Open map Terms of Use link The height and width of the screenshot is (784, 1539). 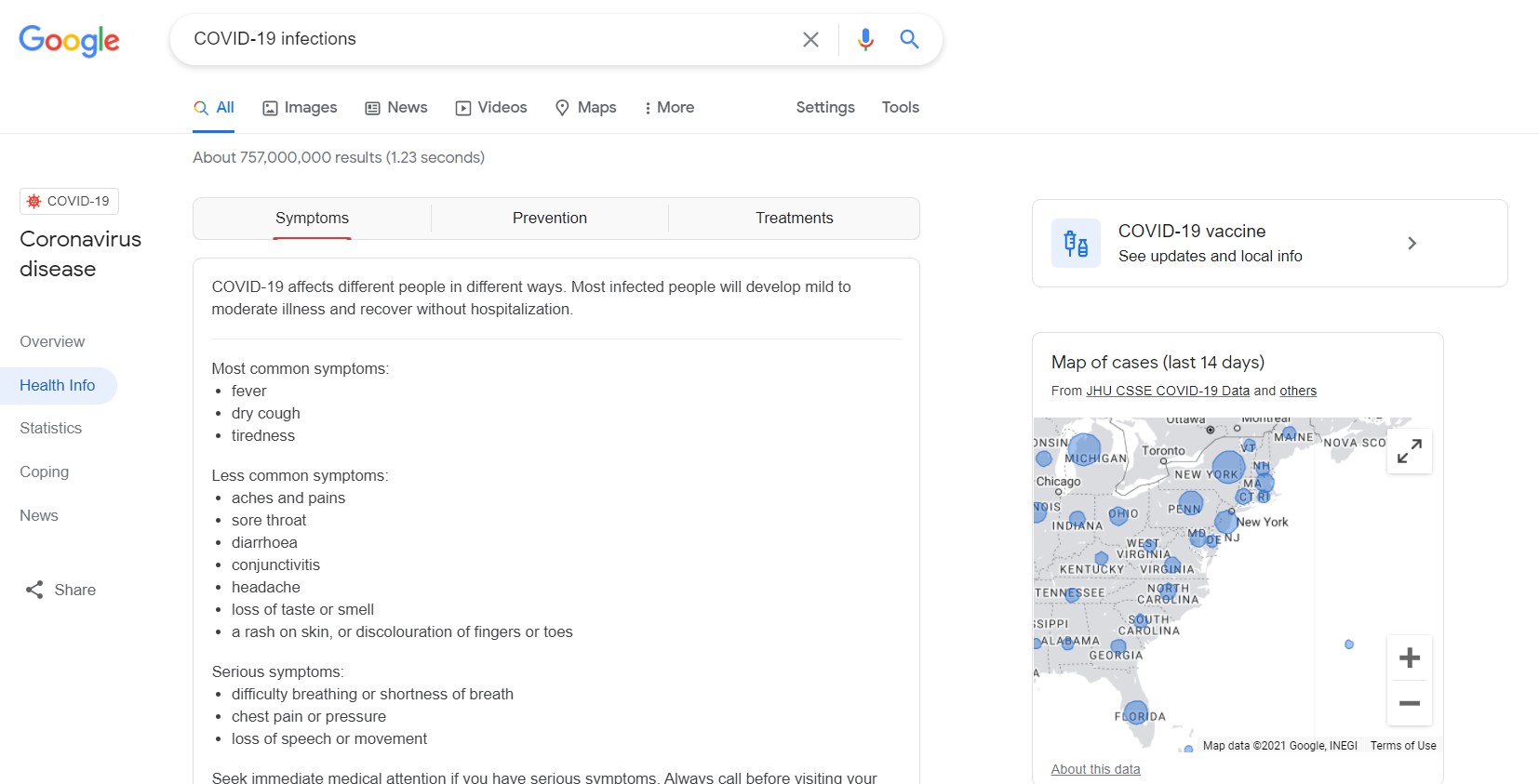point(1403,746)
